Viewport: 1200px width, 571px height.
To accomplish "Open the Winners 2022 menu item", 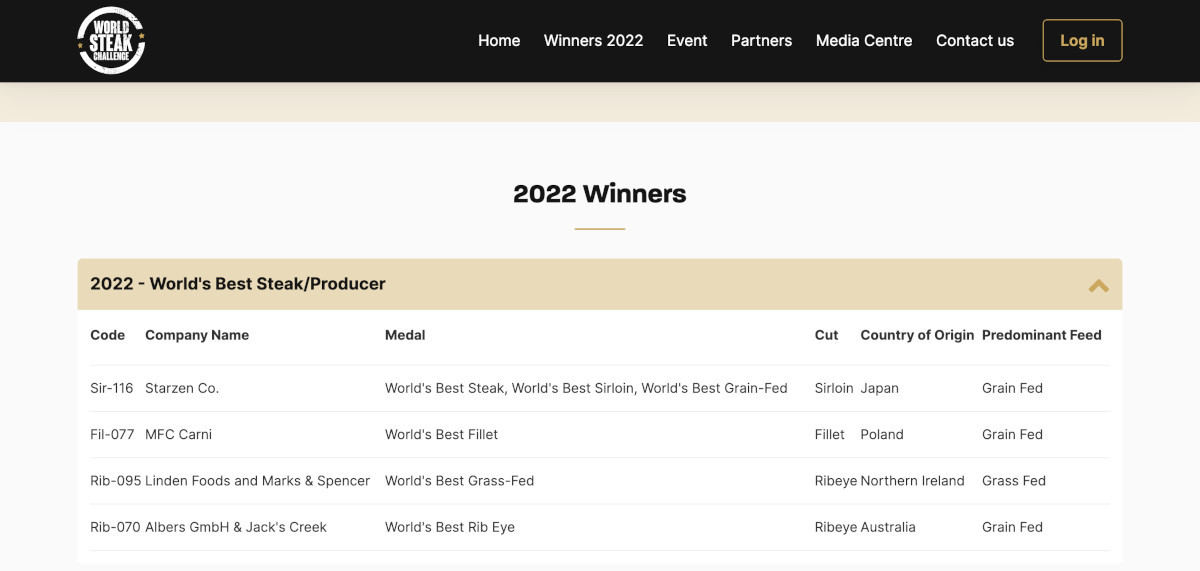I will 593,41.
